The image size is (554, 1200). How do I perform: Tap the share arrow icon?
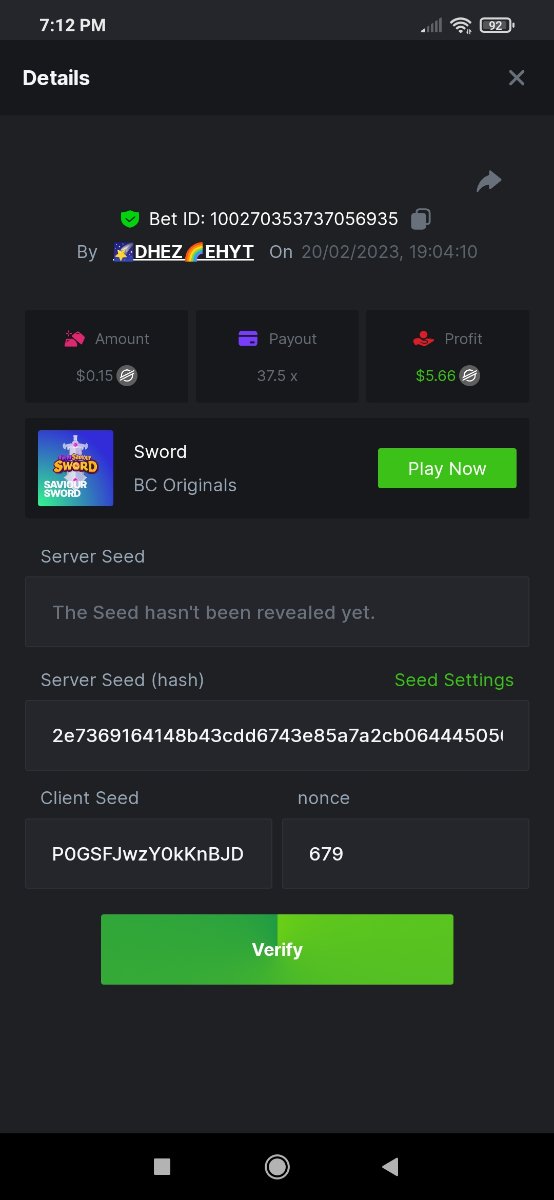(488, 181)
